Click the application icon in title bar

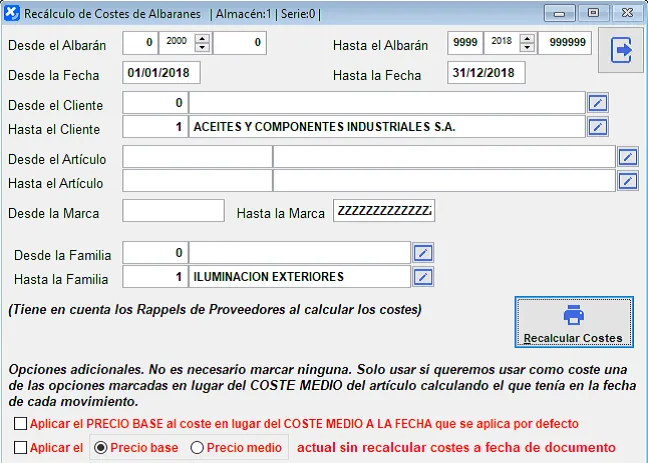pyautogui.click(x=11, y=14)
